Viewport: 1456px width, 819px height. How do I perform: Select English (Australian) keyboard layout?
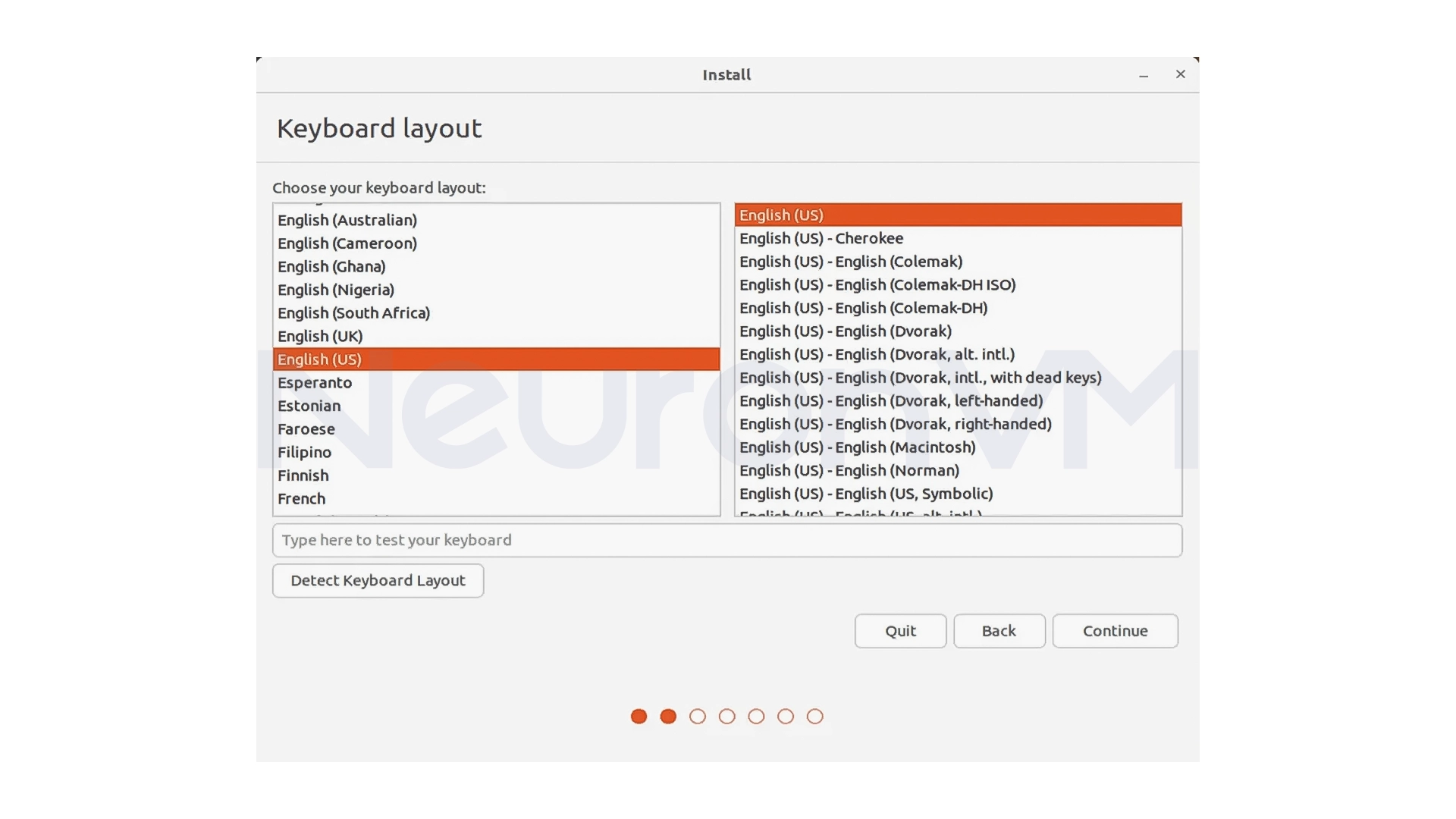pyautogui.click(x=347, y=220)
